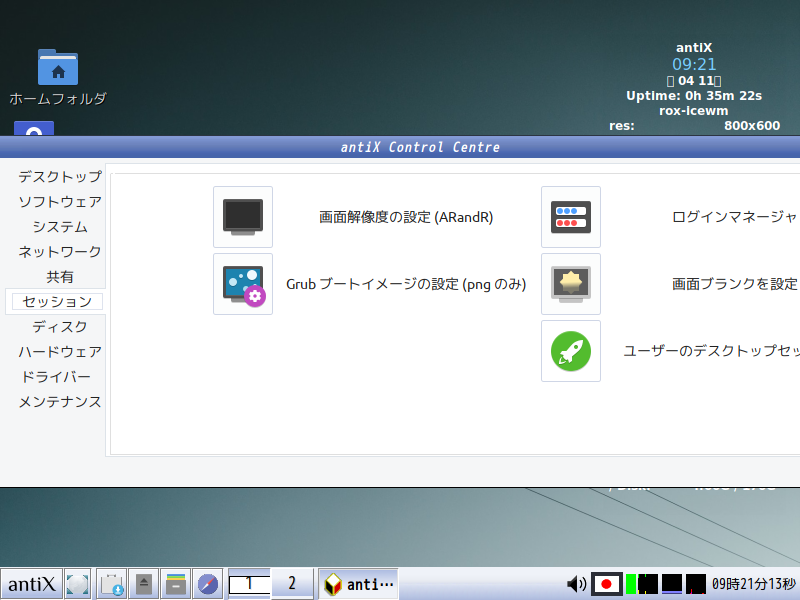Screen dimensions: 800x600
Task: Click 画面解像度の設定 (ARandR) label
Action: point(406,217)
